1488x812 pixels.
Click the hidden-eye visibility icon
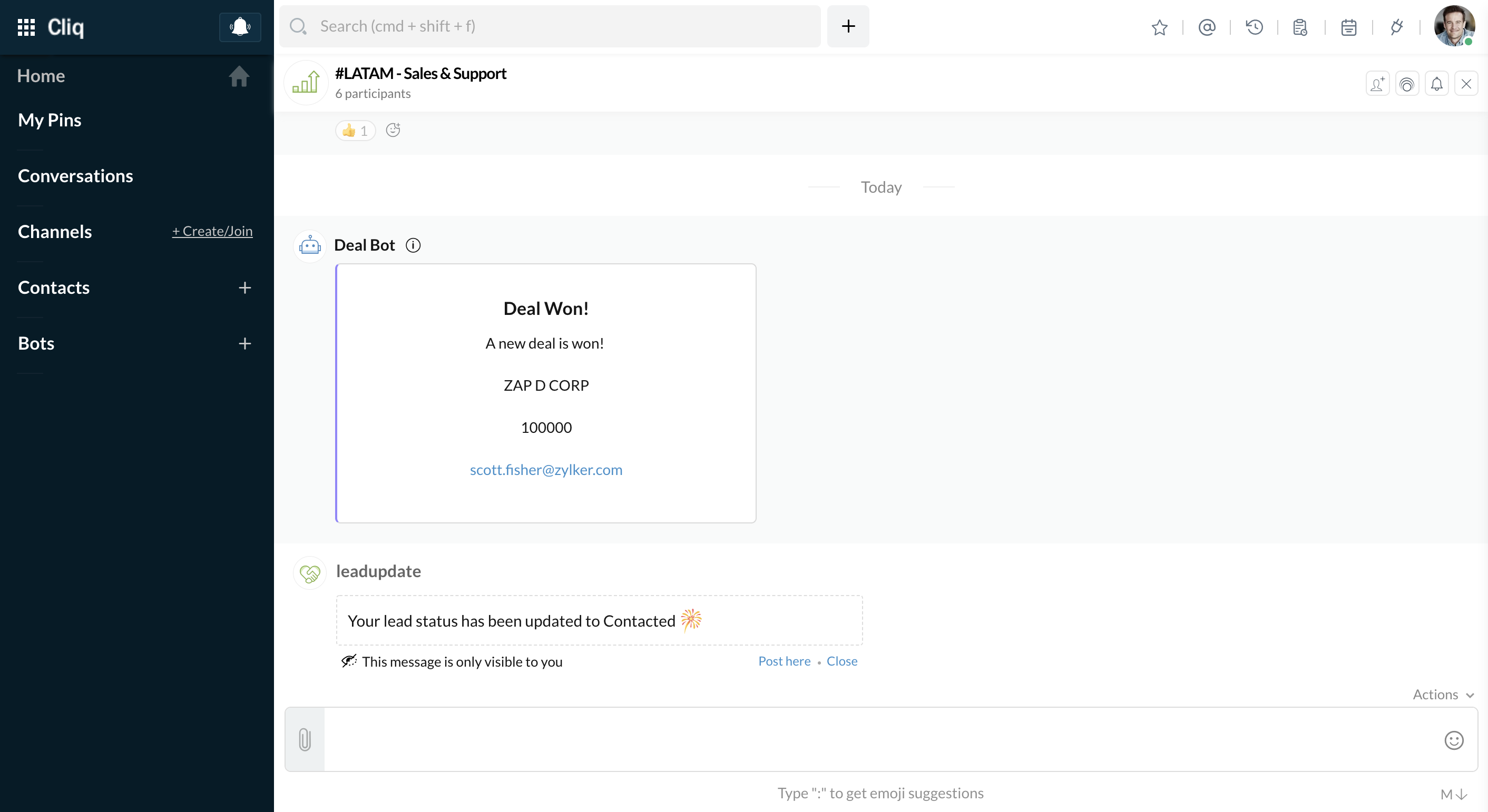point(348,661)
